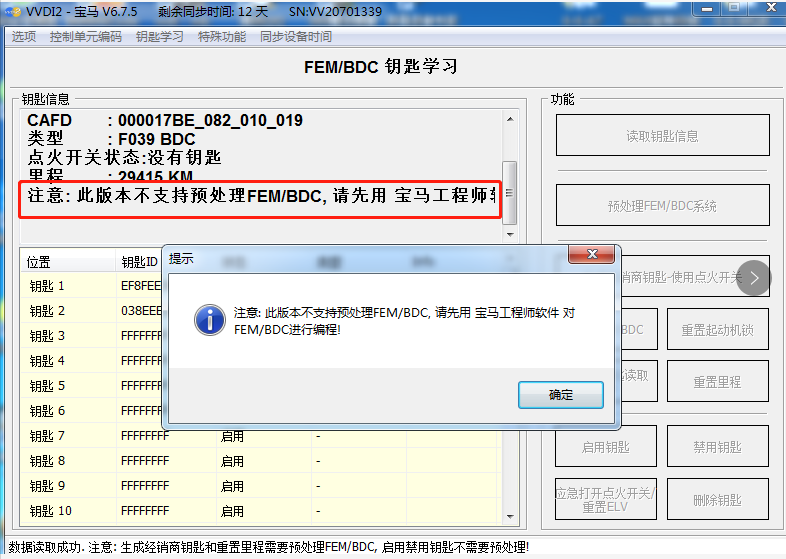This screenshot has height=559, width=786.
Task: Open the 钥匙学习 menu
Action: 159,37
